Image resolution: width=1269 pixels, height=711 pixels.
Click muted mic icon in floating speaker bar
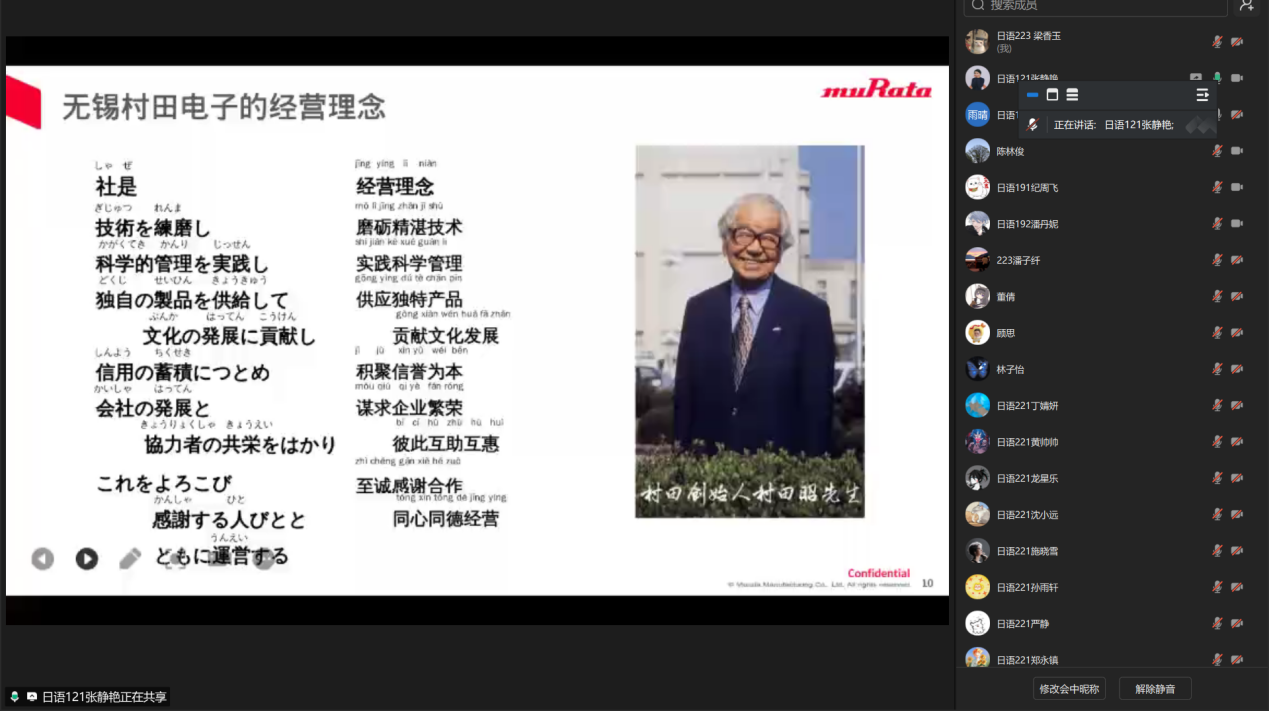(1033, 125)
